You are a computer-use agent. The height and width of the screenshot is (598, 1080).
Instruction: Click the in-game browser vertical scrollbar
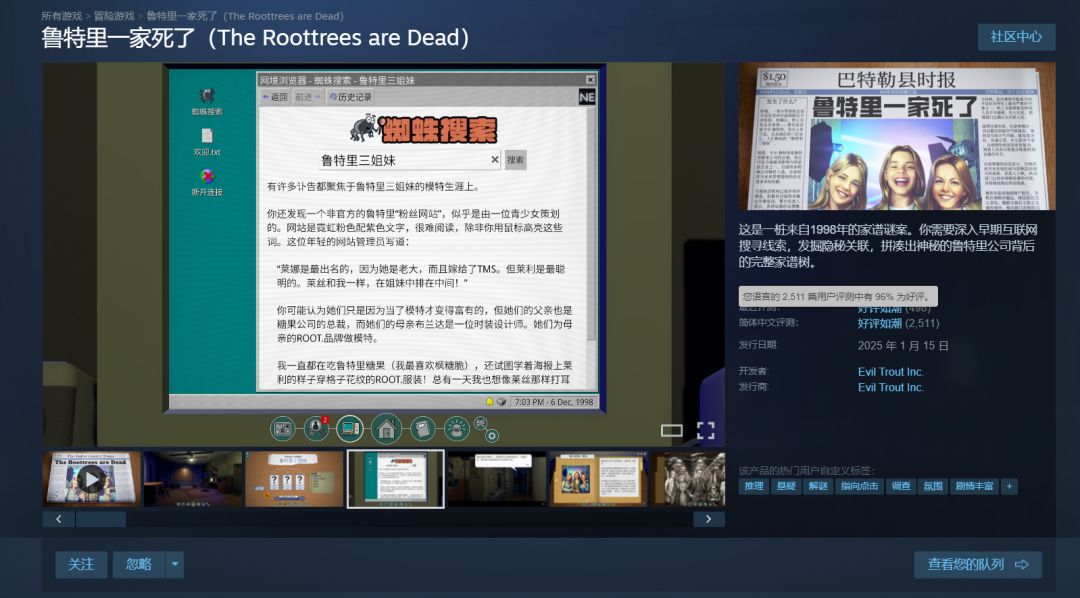592,223
